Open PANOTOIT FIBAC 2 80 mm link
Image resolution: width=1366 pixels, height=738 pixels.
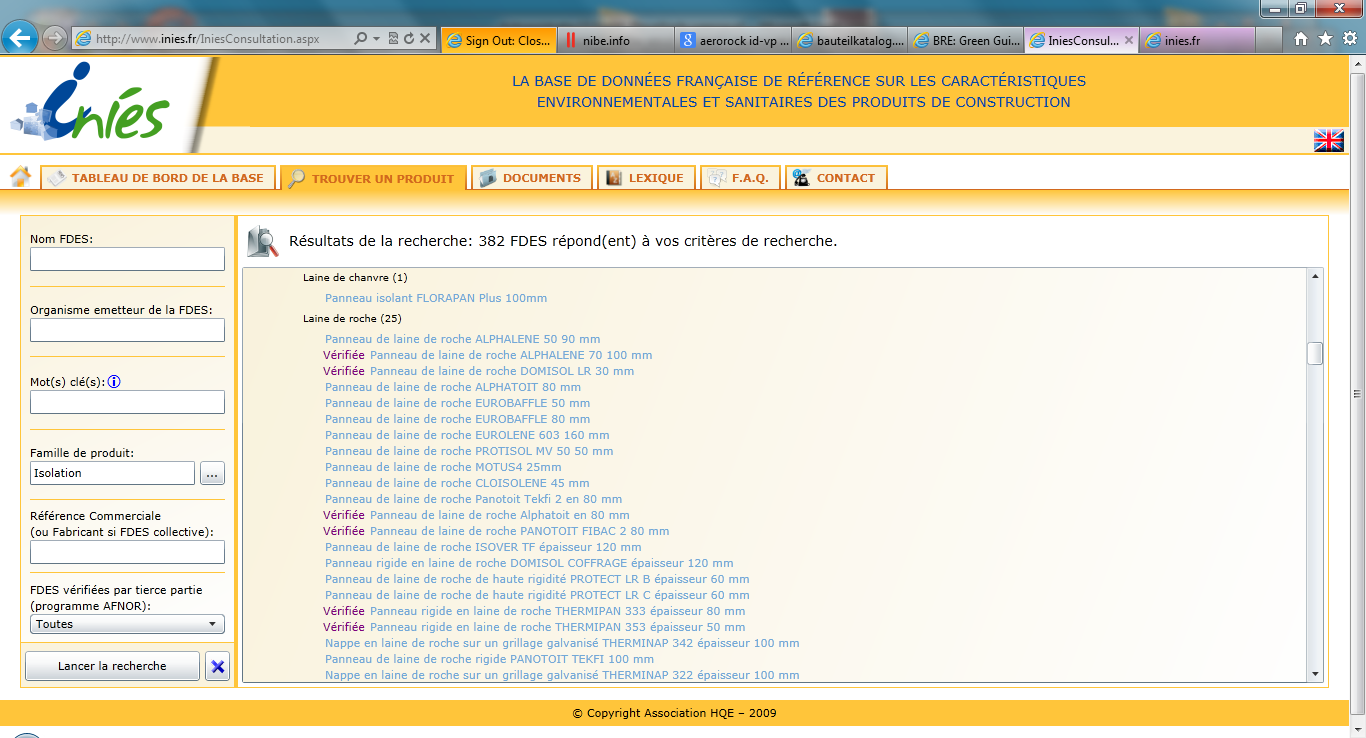[x=520, y=531]
